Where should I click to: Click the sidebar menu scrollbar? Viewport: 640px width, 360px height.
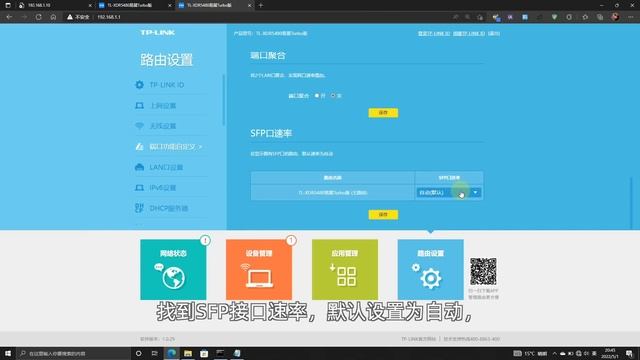point(224,100)
